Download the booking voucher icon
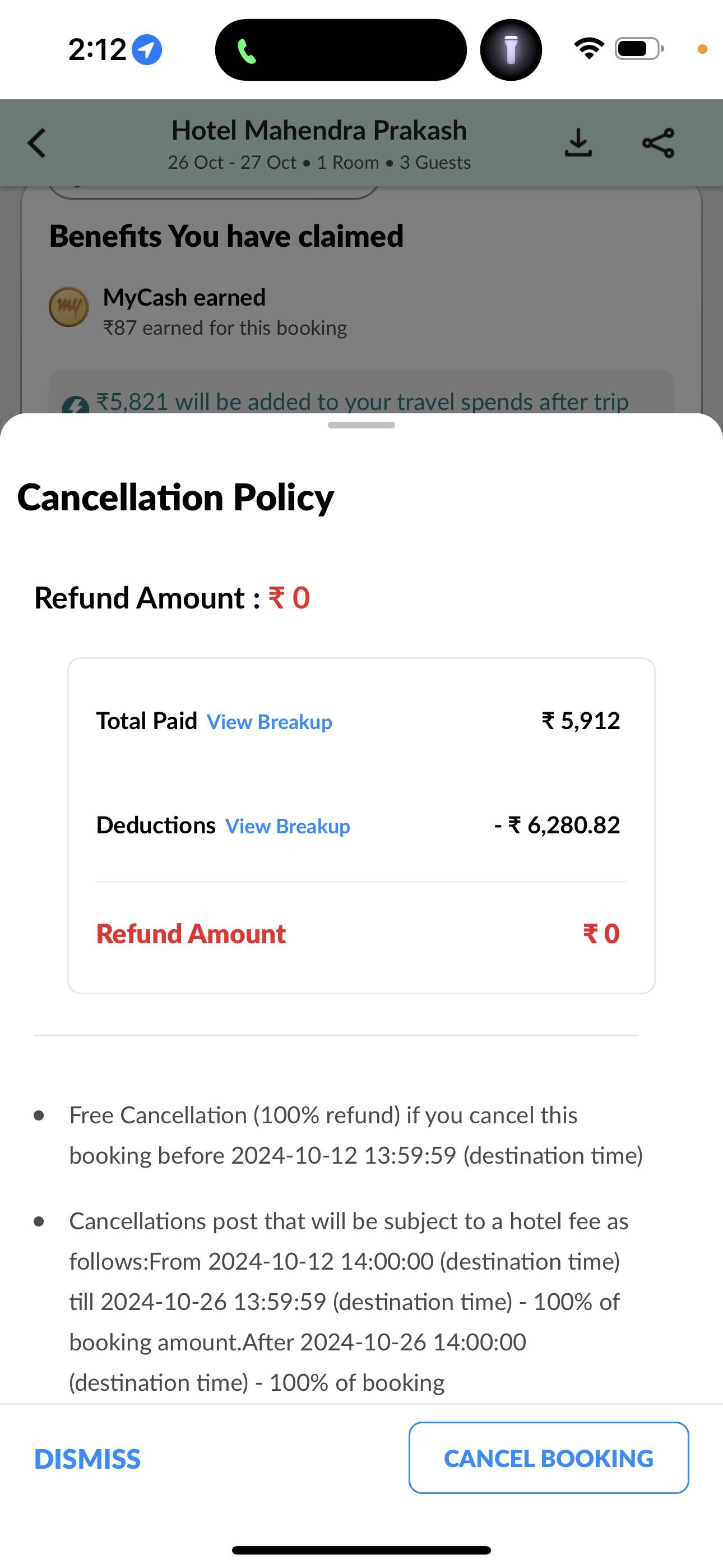Viewport: 723px width, 1568px height. point(578,143)
